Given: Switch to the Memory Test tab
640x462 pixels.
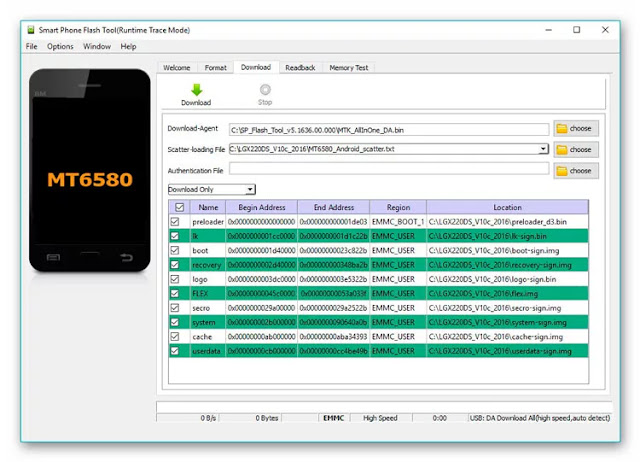Looking at the screenshot, I should (x=349, y=68).
